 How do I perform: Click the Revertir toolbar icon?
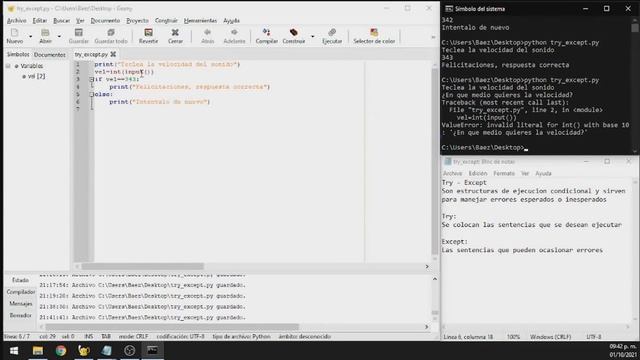[x=148, y=36]
